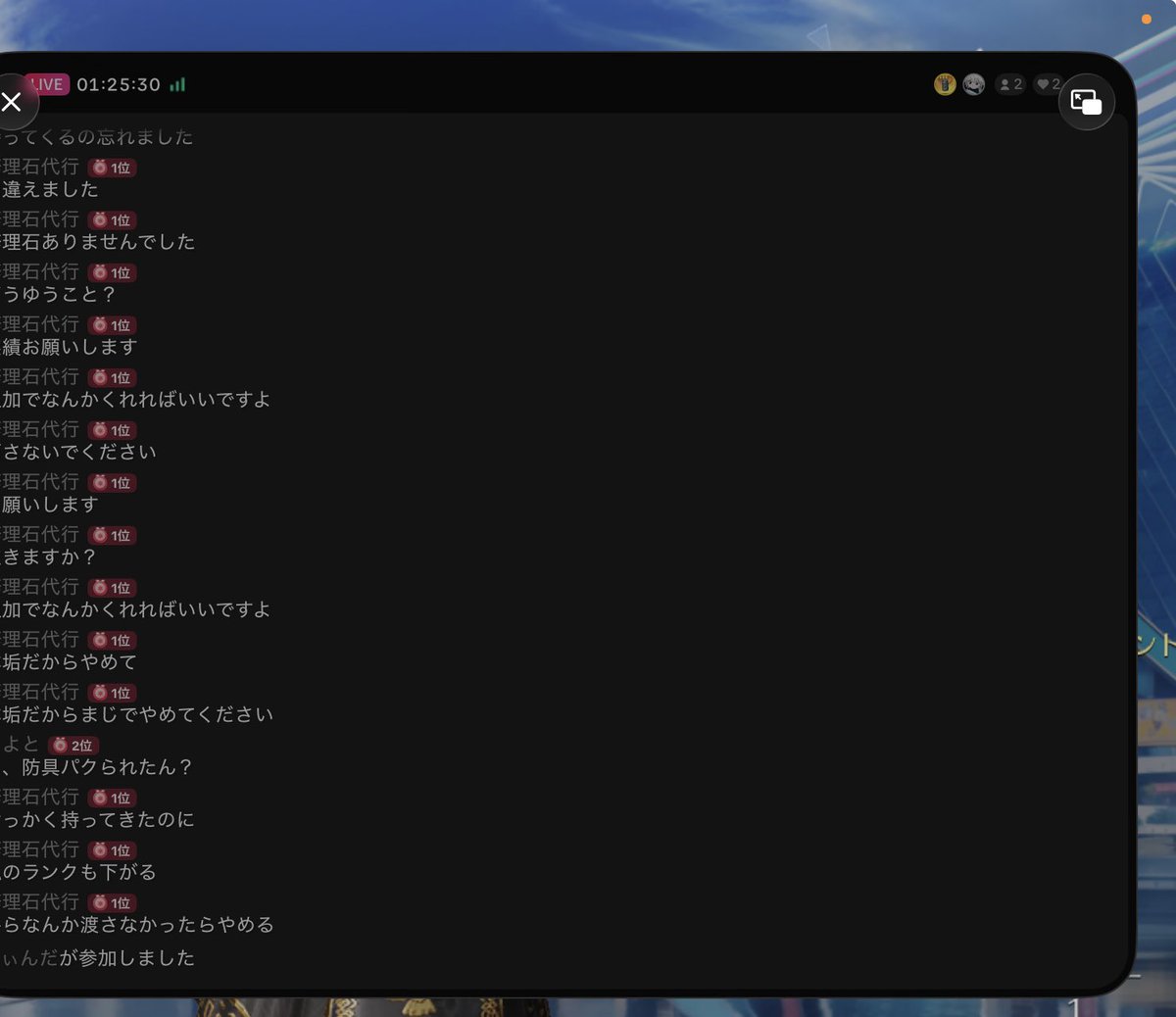1176x1017 pixels.
Task: Tap the 1位 badge above さないでください
Action: click(x=112, y=430)
